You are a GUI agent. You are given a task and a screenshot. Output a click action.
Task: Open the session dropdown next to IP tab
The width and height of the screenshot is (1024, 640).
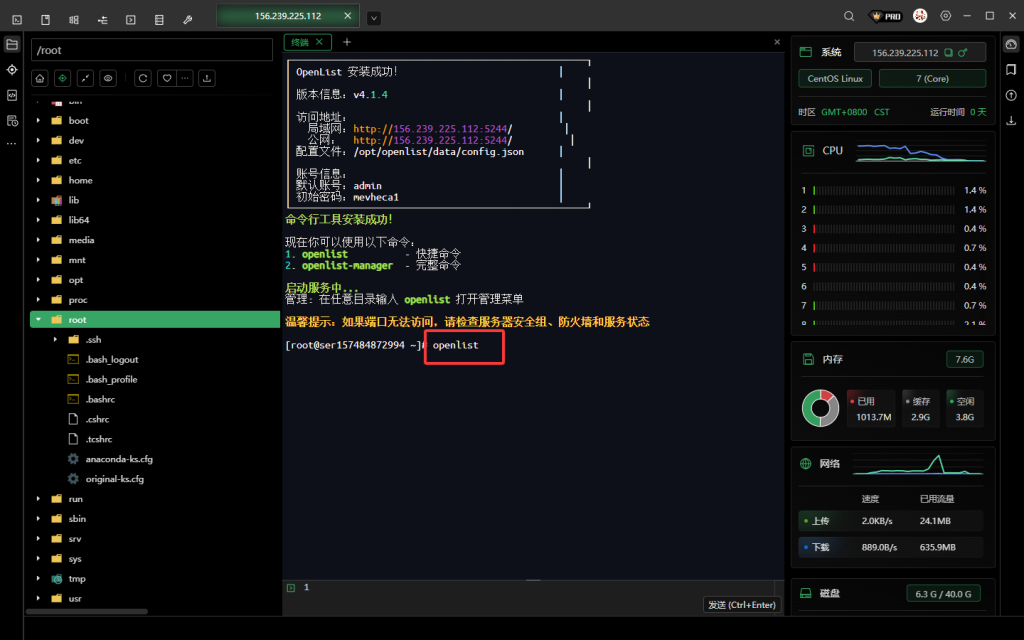tap(374, 18)
